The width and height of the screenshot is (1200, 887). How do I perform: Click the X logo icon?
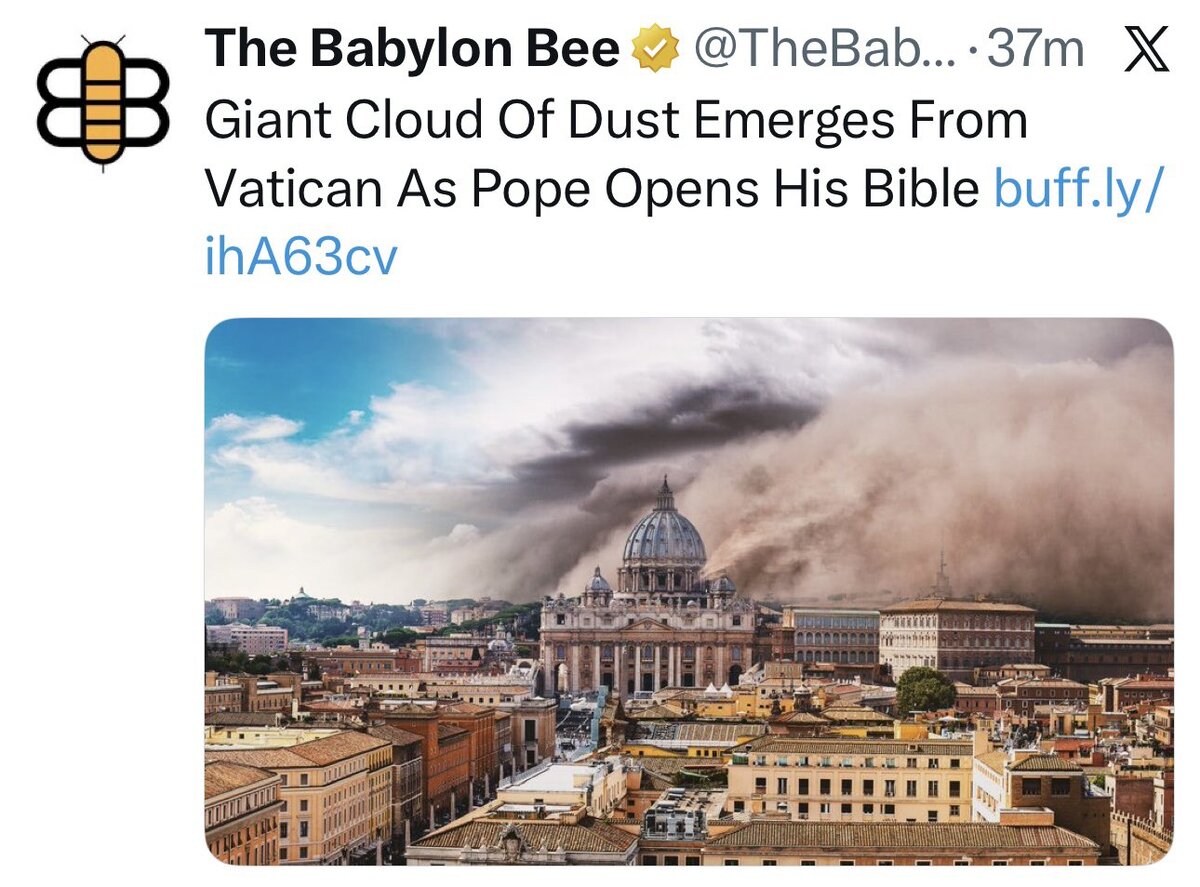(1146, 50)
